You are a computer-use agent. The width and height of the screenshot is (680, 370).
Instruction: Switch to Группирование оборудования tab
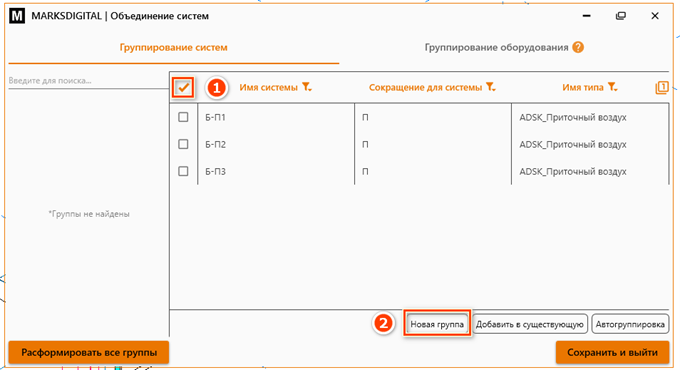click(x=496, y=47)
